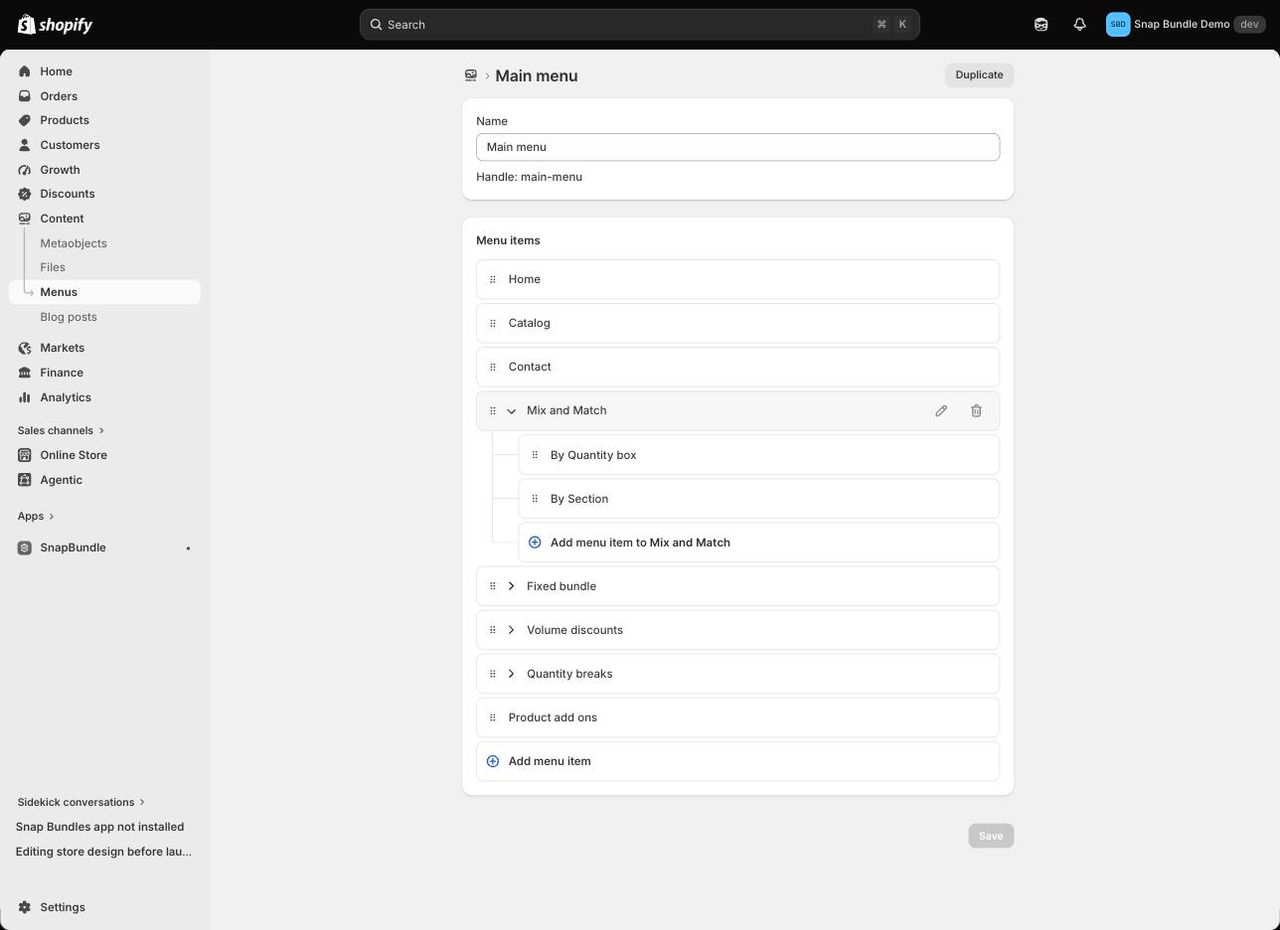Click the Save button
Image resolution: width=1280 pixels, height=930 pixels.
(x=991, y=836)
